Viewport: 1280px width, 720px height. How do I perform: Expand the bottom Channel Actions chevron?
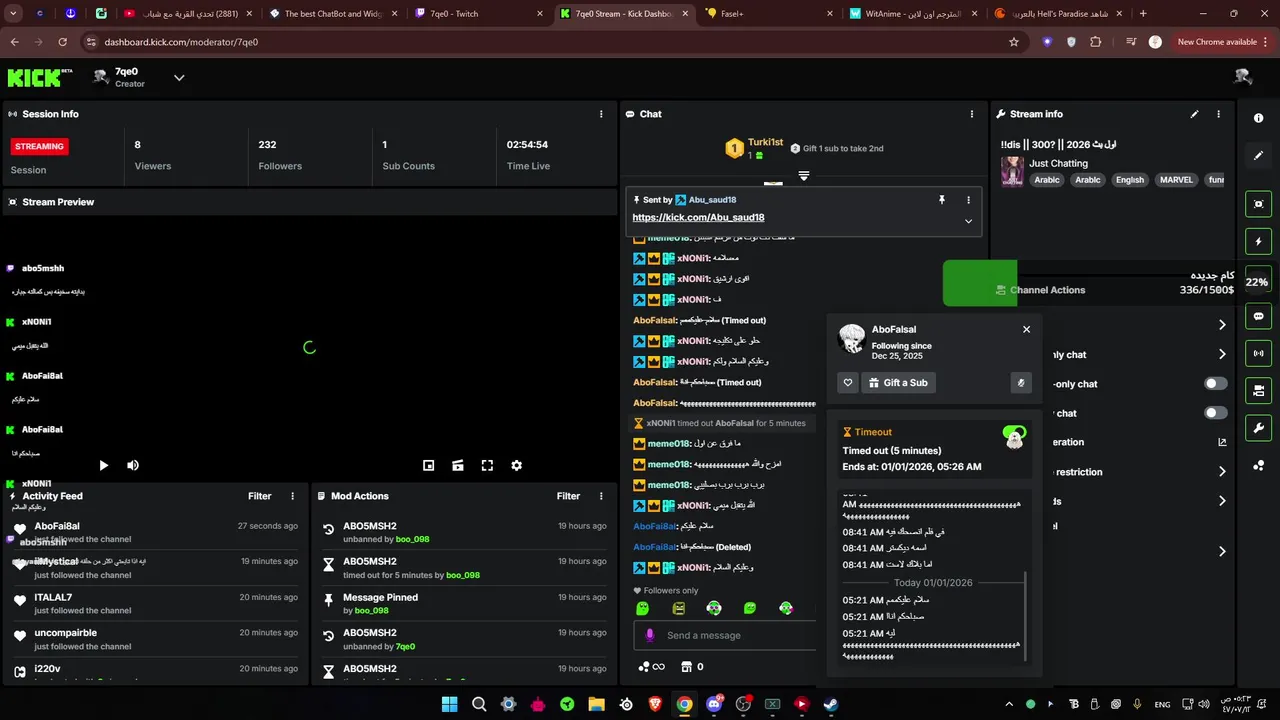[x=1222, y=551]
